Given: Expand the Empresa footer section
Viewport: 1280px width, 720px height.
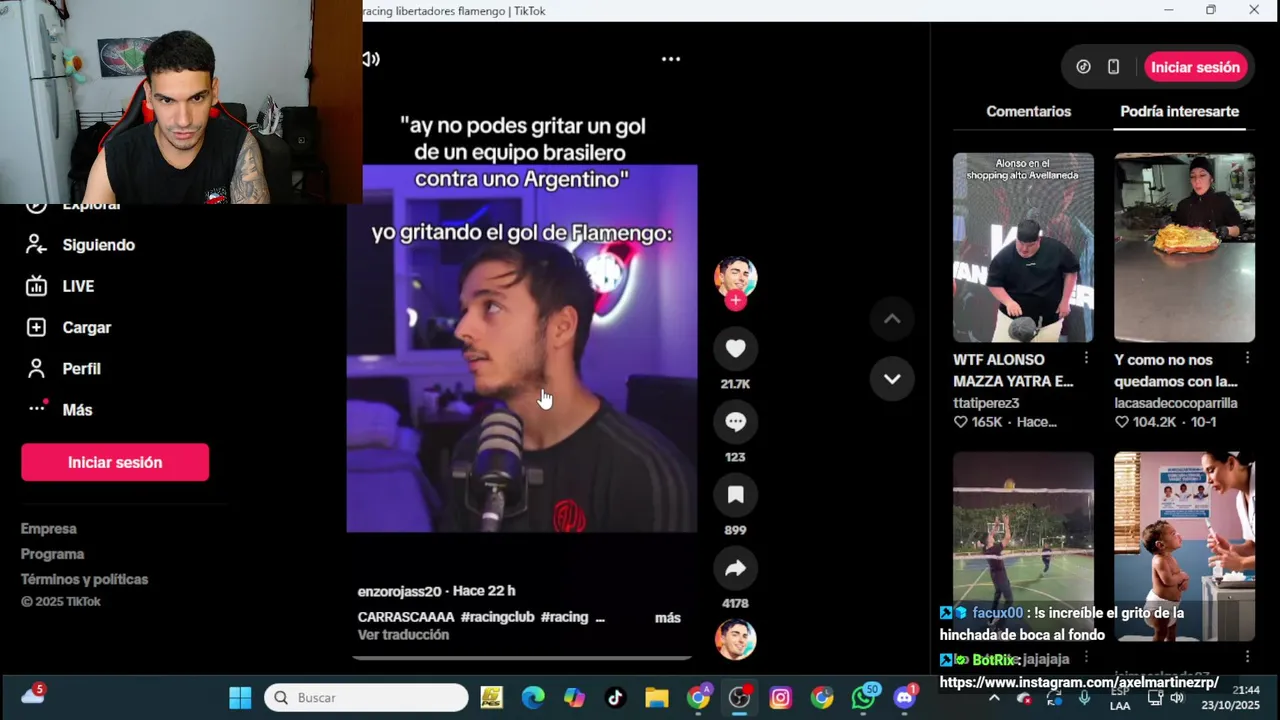Looking at the screenshot, I should point(49,528).
